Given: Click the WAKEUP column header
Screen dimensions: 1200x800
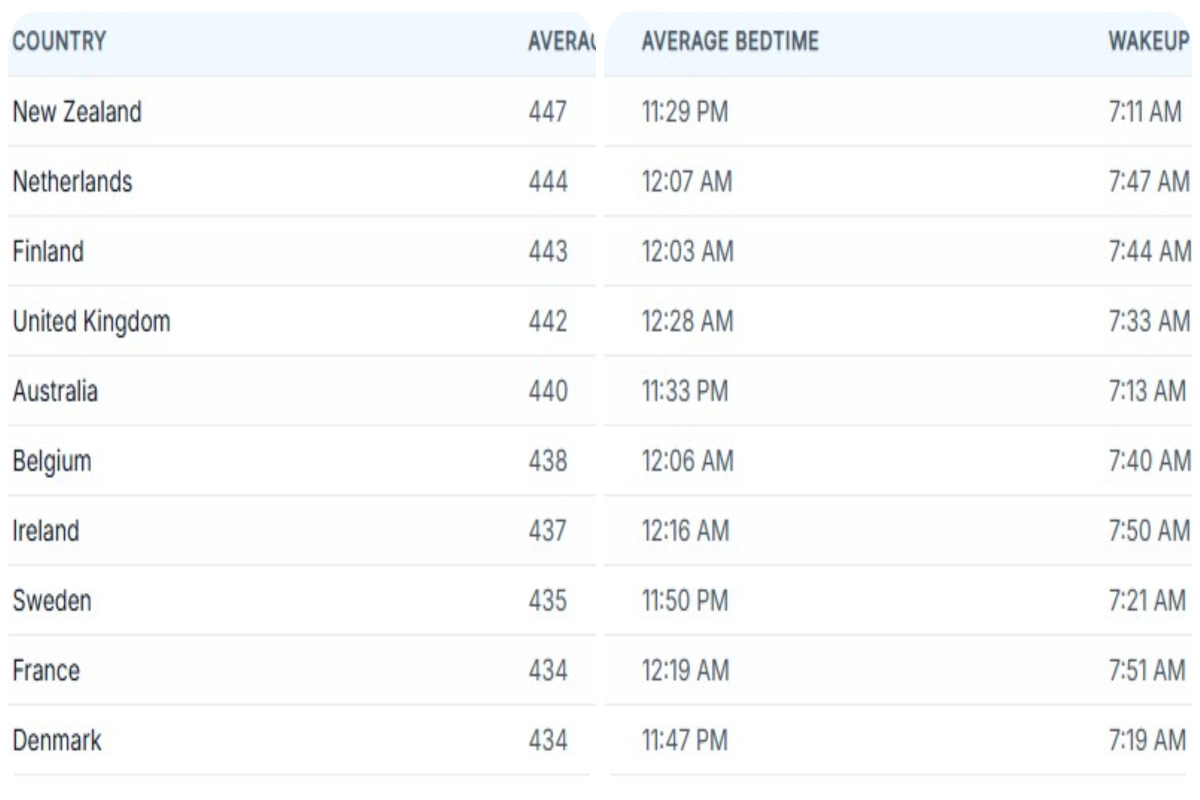Looking at the screenshot, I should [x=1148, y=42].
